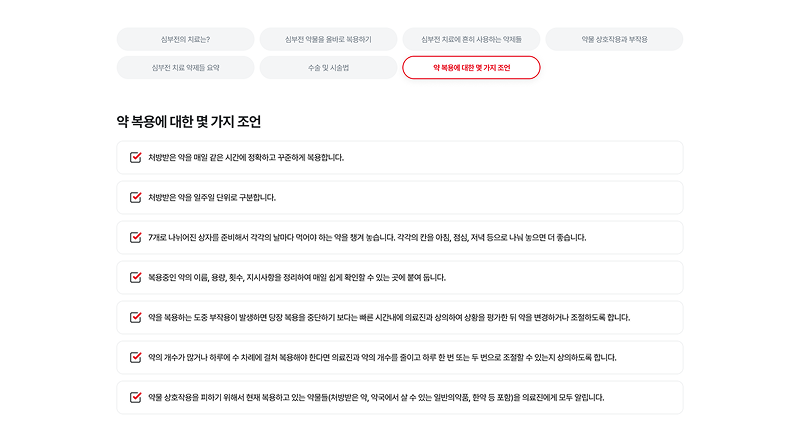
Task: Open '심부전 치료 약제들 요약' tab
Action: [x=185, y=68]
